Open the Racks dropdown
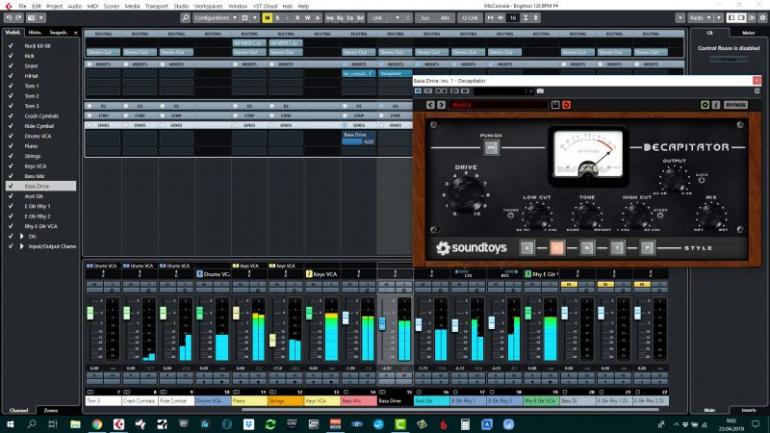The image size is (770, 433). coord(700,18)
